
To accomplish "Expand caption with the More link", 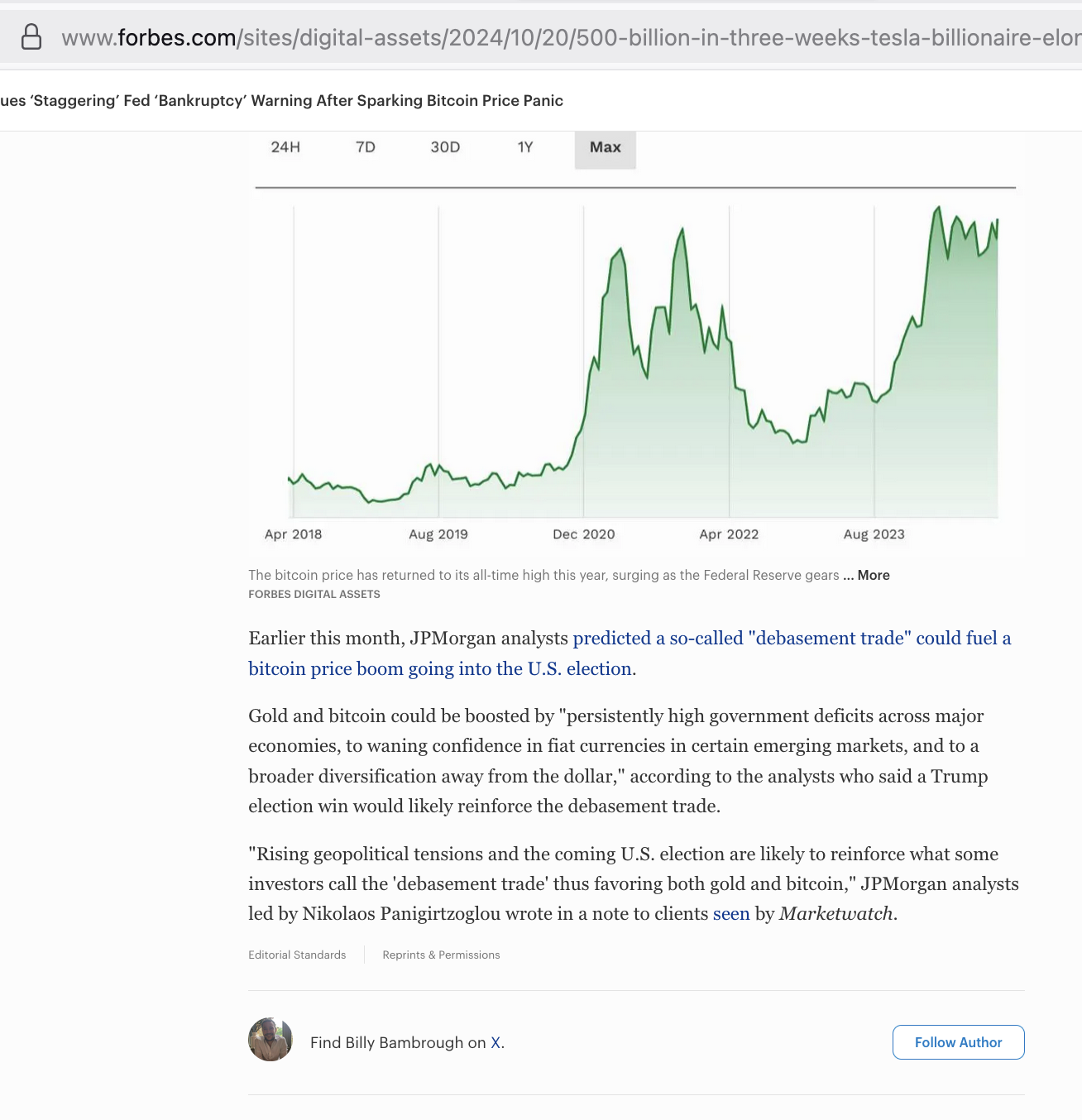I will point(874,575).
